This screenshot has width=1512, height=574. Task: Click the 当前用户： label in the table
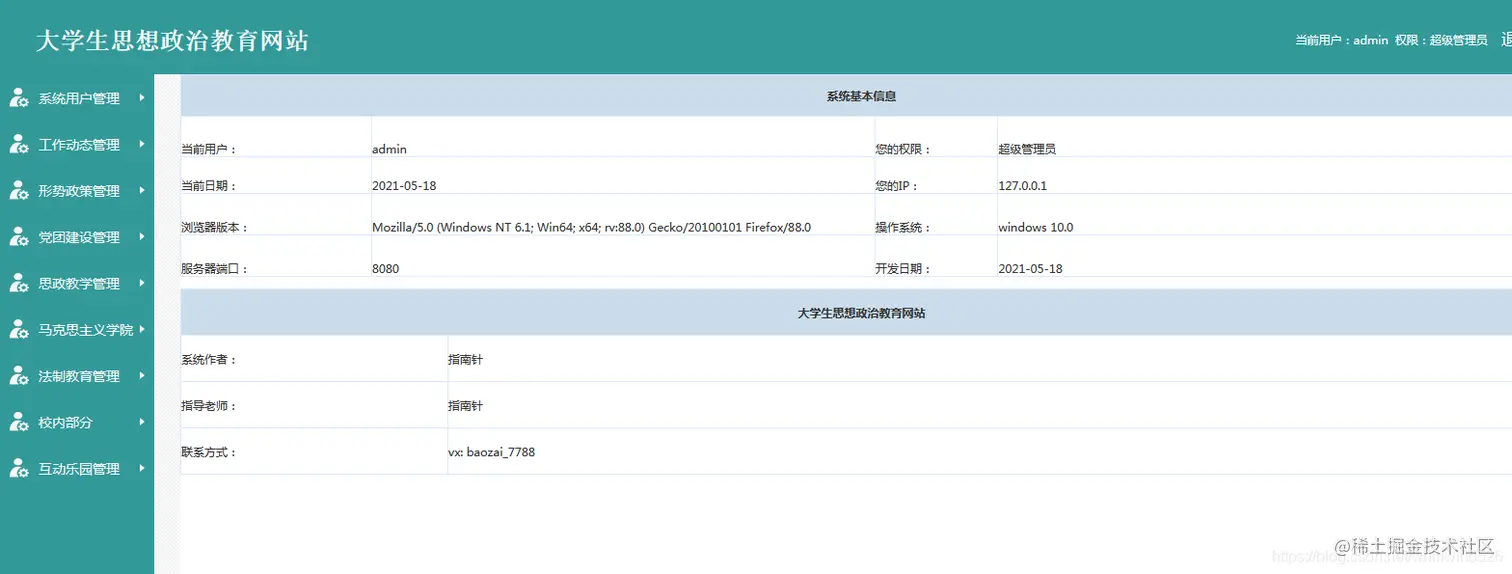tap(208, 149)
